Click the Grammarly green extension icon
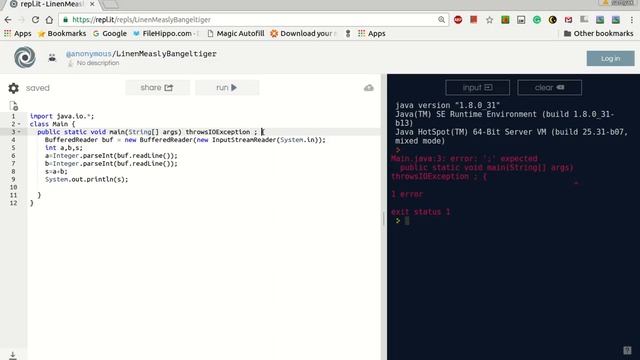Image resolution: width=640 pixels, height=360 pixels. (537, 20)
